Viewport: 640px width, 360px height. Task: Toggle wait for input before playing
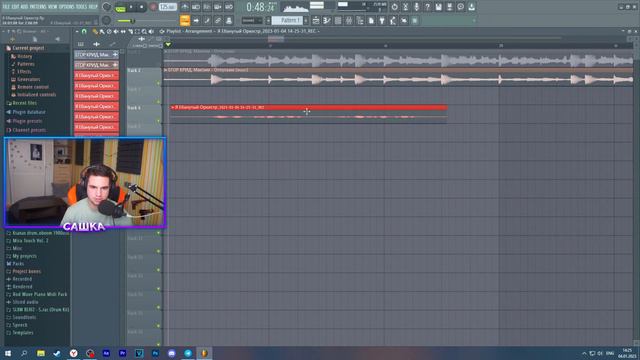pyautogui.click(x=196, y=7)
